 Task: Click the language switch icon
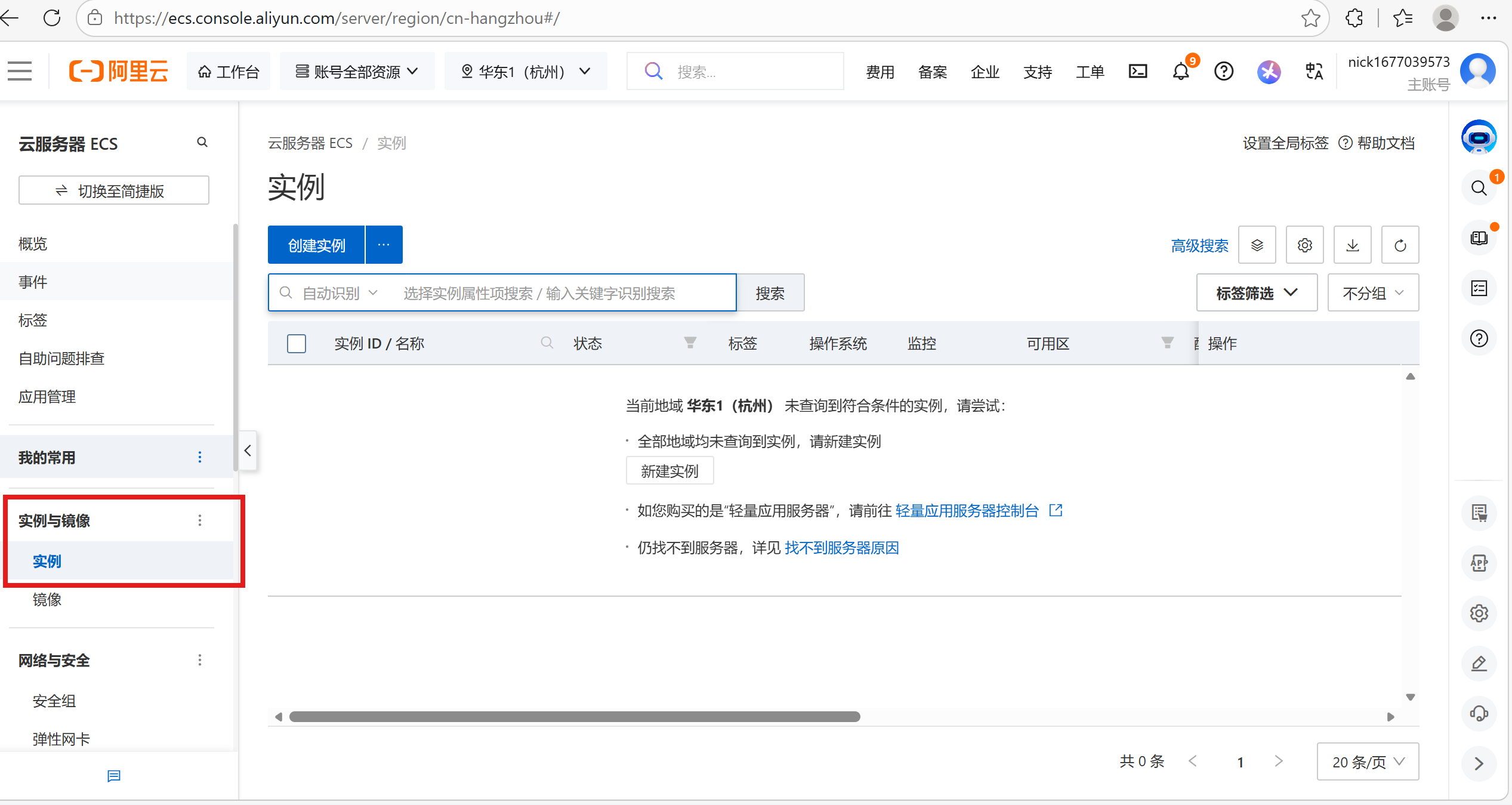[x=1314, y=72]
